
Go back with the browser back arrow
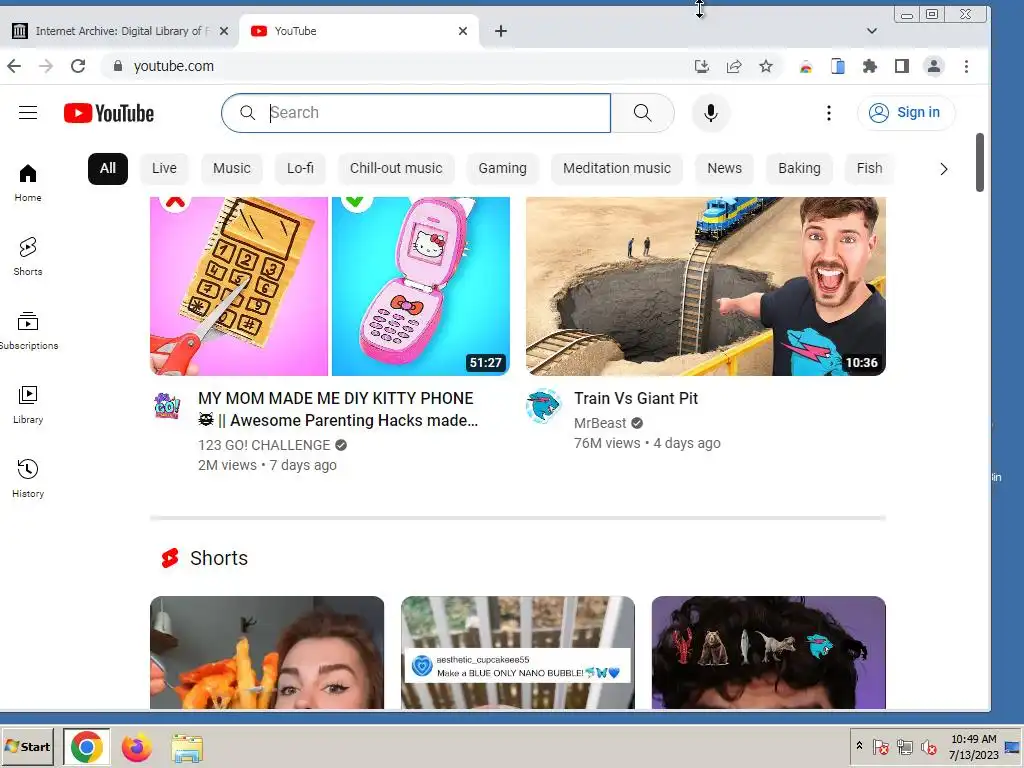pos(14,66)
